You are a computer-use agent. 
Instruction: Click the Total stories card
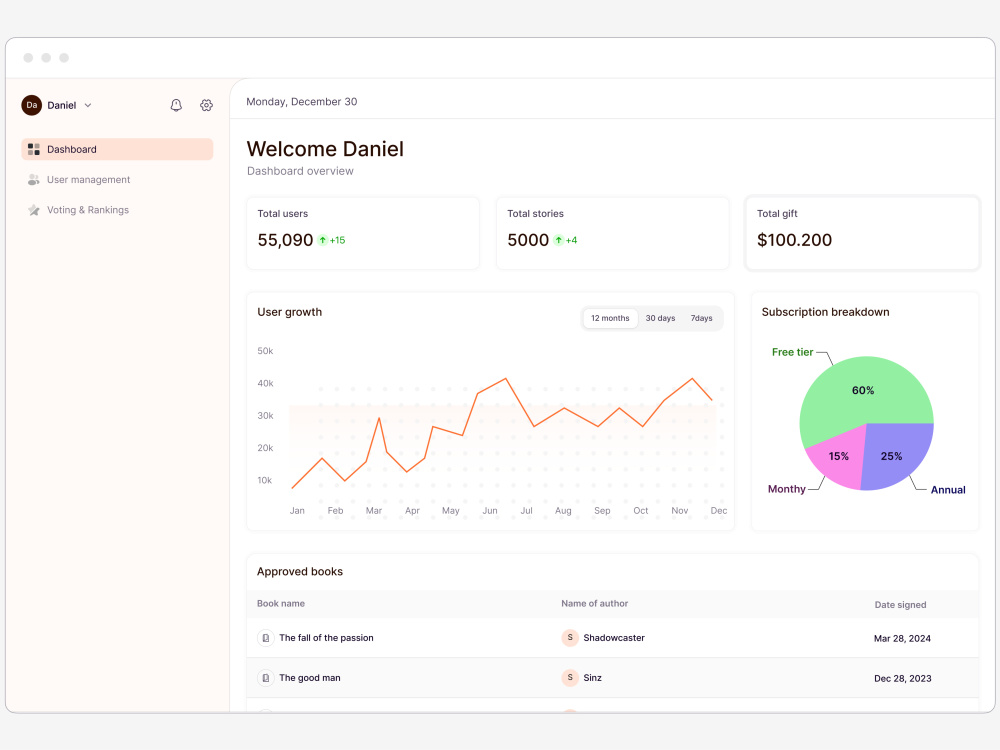pos(612,233)
